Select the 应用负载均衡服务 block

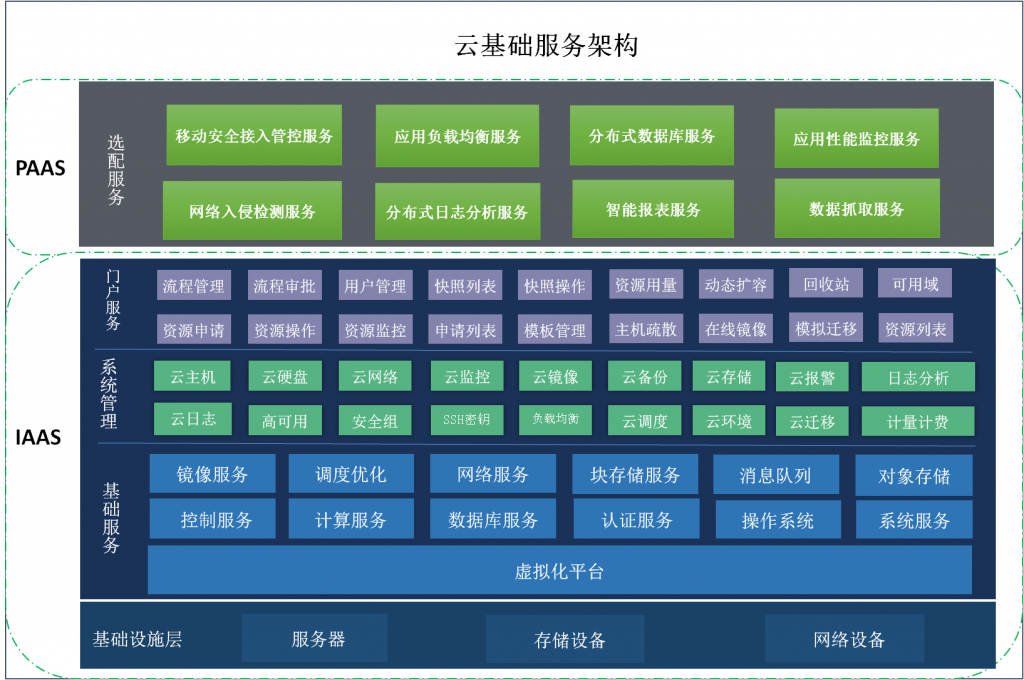click(x=457, y=136)
